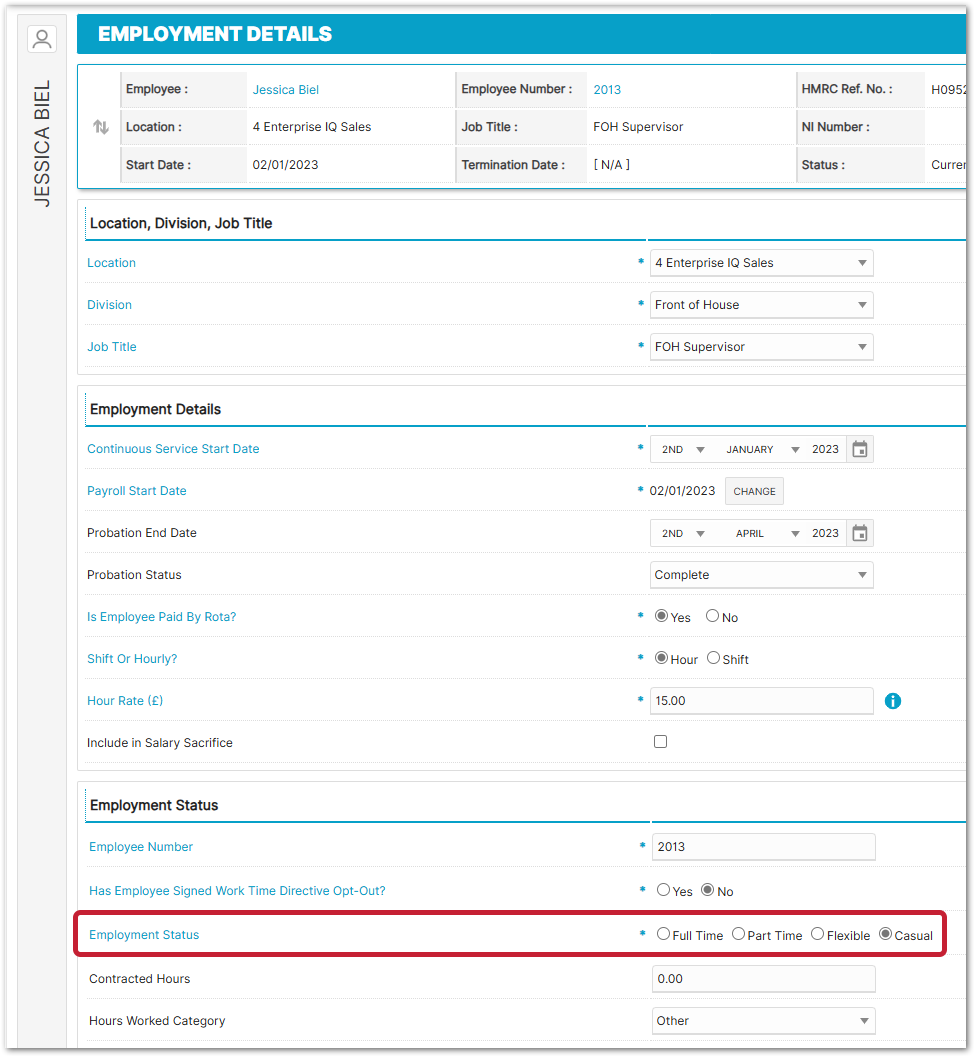Click the Contracted Hours input field

[763, 979]
